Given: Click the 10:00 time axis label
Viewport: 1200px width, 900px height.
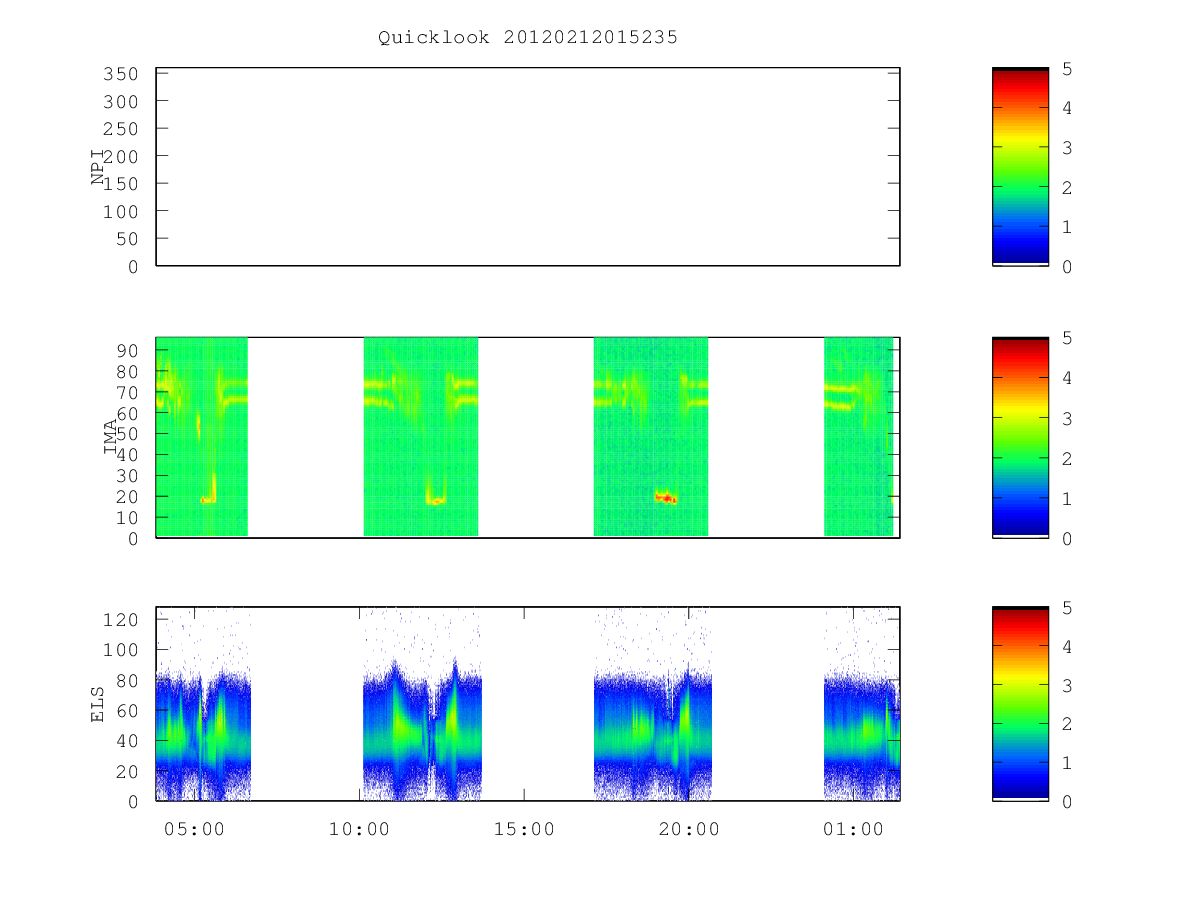Looking at the screenshot, I should (359, 829).
